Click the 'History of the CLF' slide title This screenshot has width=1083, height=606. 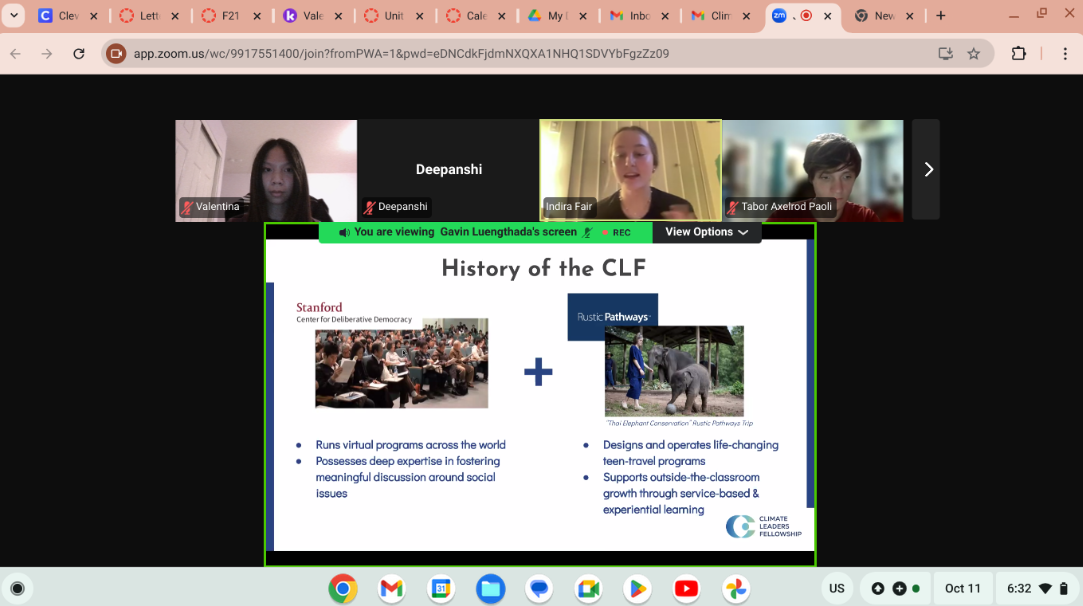[x=544, y=268]
